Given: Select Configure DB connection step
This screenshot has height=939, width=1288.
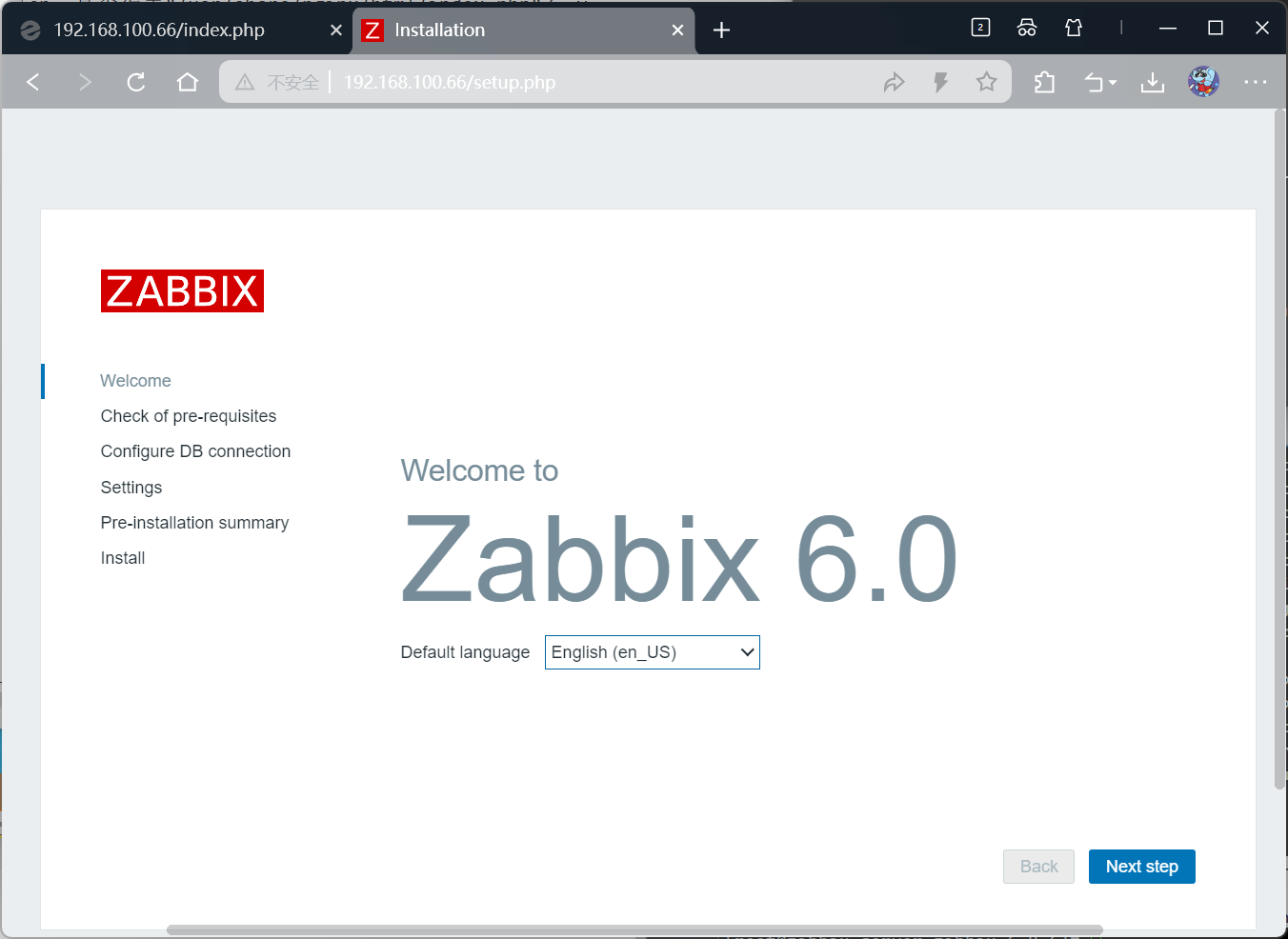Looking at the screenshot, I should 195,451.
